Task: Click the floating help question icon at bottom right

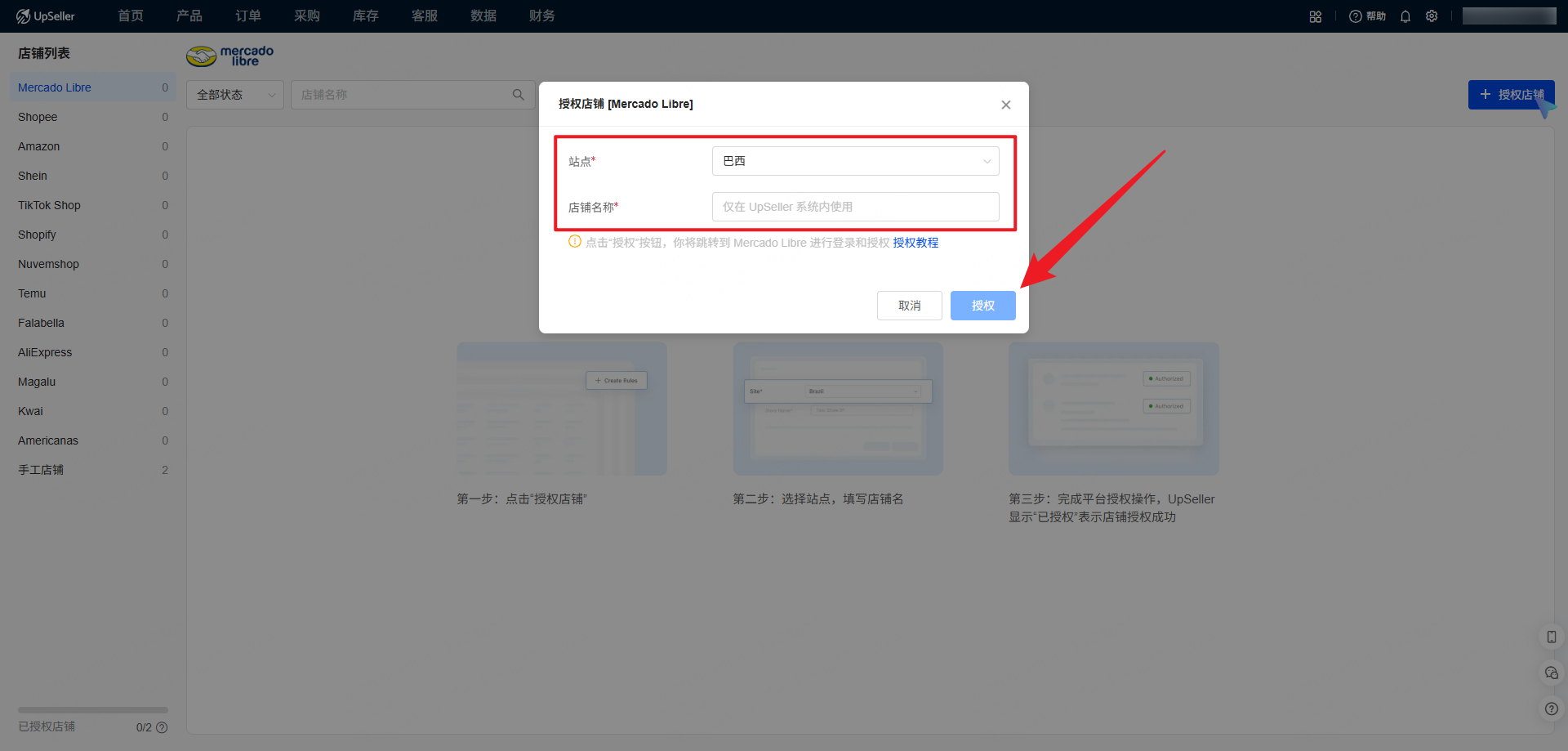Action: click(1552, 709)
